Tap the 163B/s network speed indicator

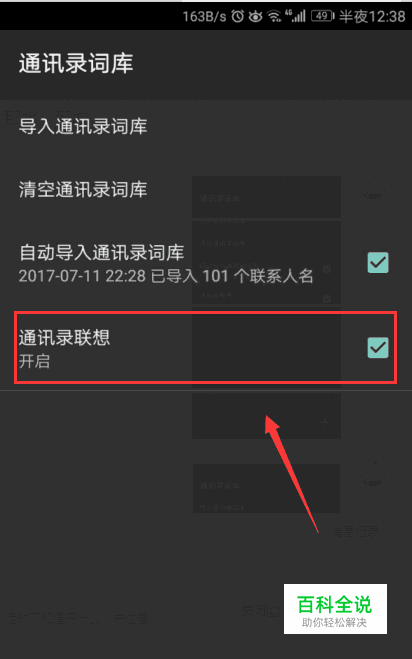204,16
